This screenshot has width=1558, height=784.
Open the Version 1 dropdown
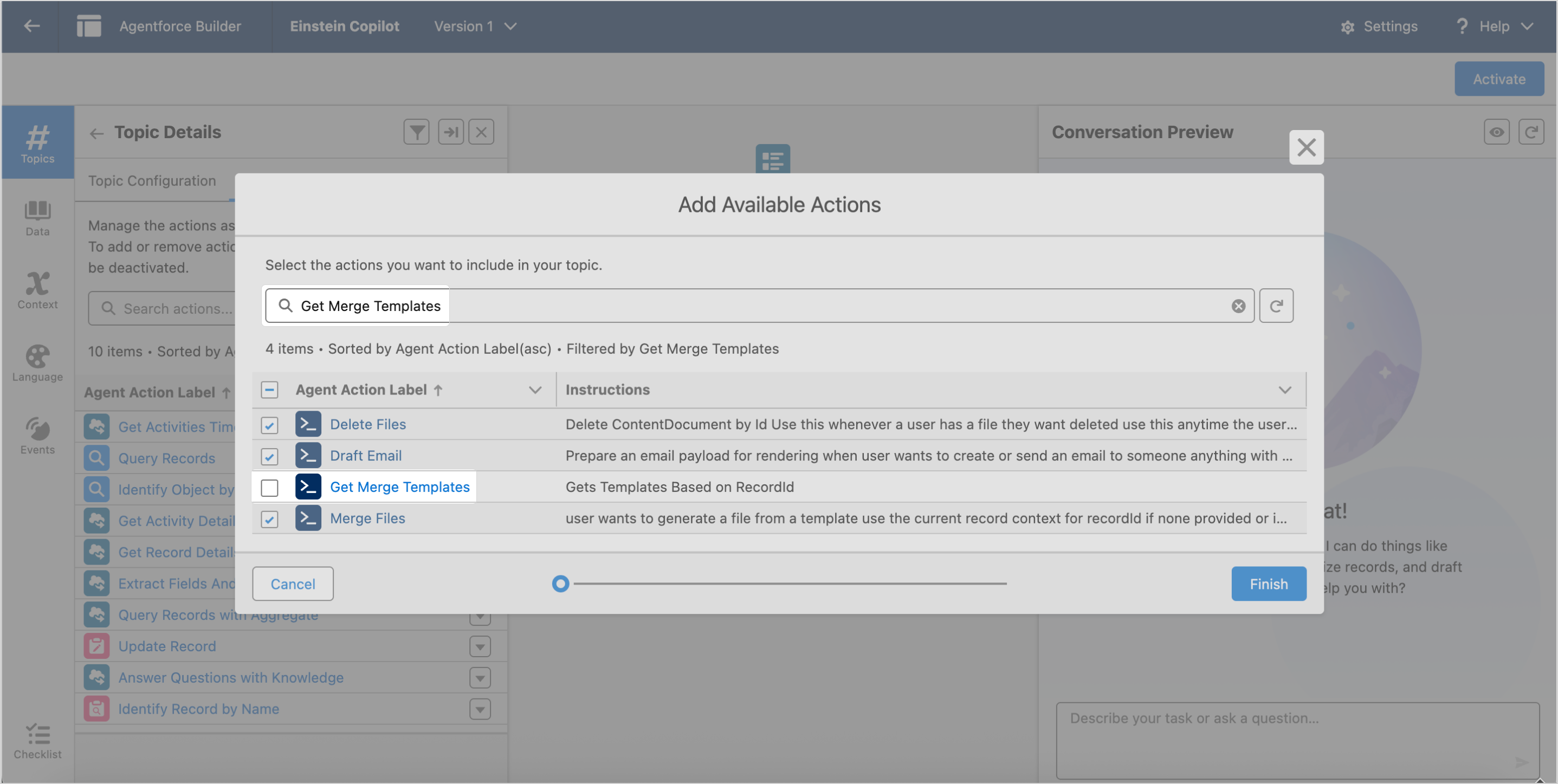coord(475,26)
